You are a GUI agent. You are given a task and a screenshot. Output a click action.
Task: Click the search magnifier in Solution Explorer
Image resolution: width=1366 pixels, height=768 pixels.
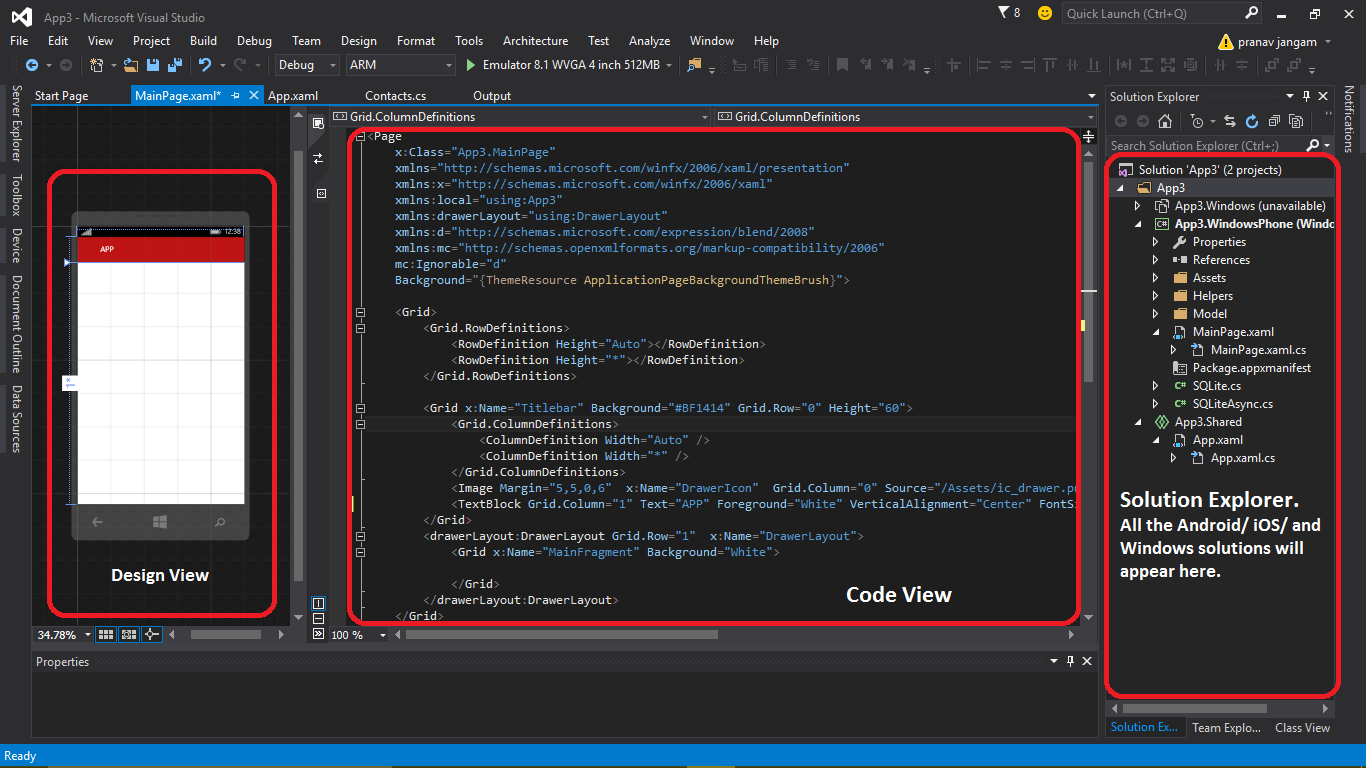1314,145
